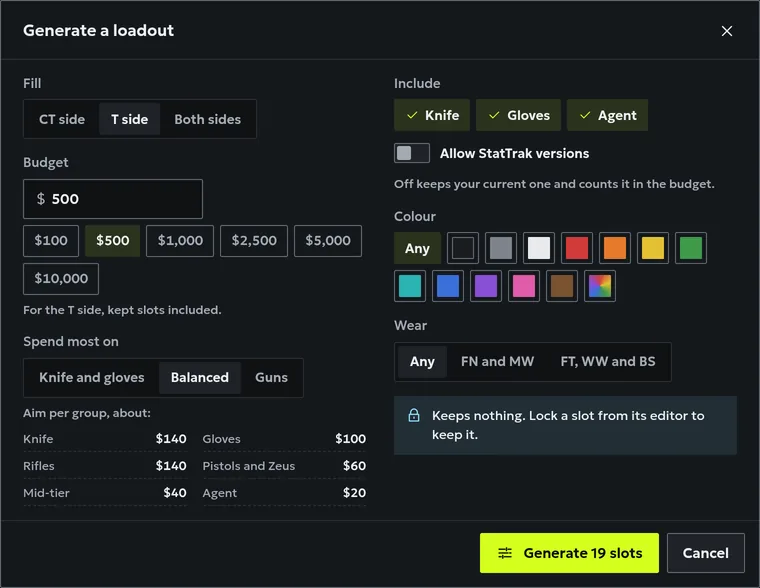This screenshot has width=760, height=588.
Task: Cancel the loadout generation
Action: (x=706, y=553)
